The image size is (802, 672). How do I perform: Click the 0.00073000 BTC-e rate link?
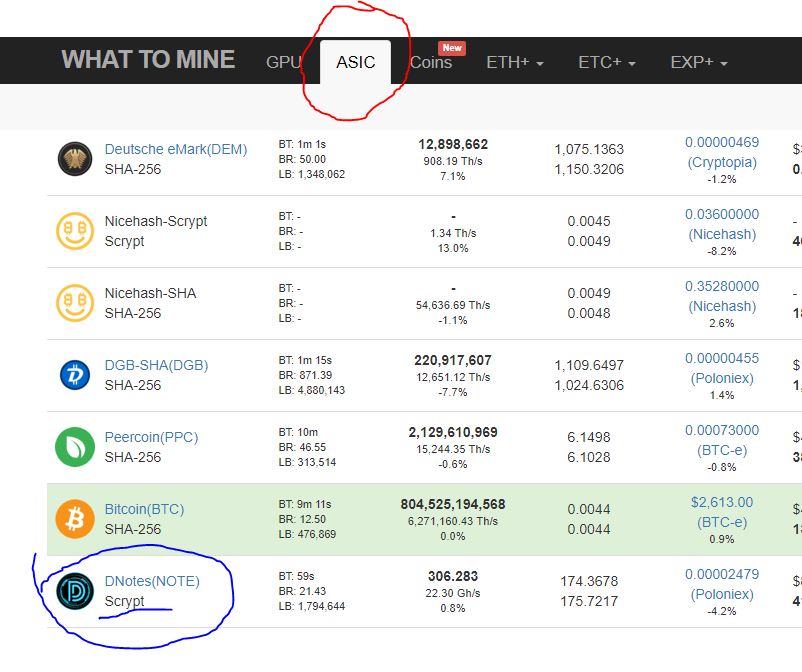722,440
